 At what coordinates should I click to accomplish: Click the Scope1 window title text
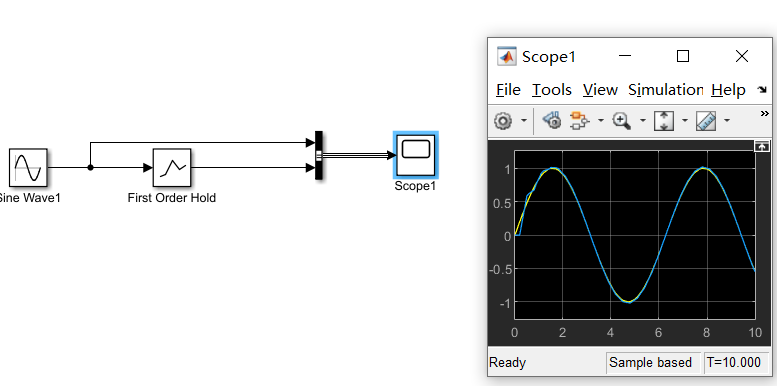[x=549, y=56]
